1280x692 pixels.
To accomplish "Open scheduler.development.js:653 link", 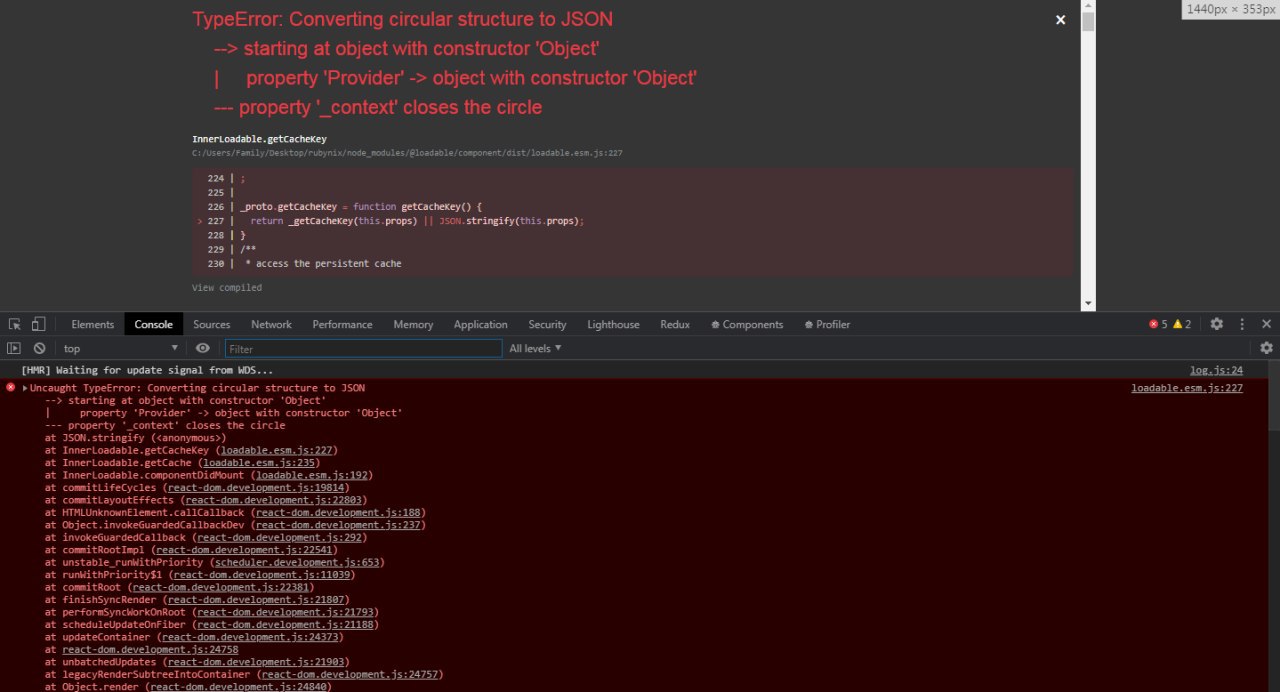I will click(x=298, y=563).
